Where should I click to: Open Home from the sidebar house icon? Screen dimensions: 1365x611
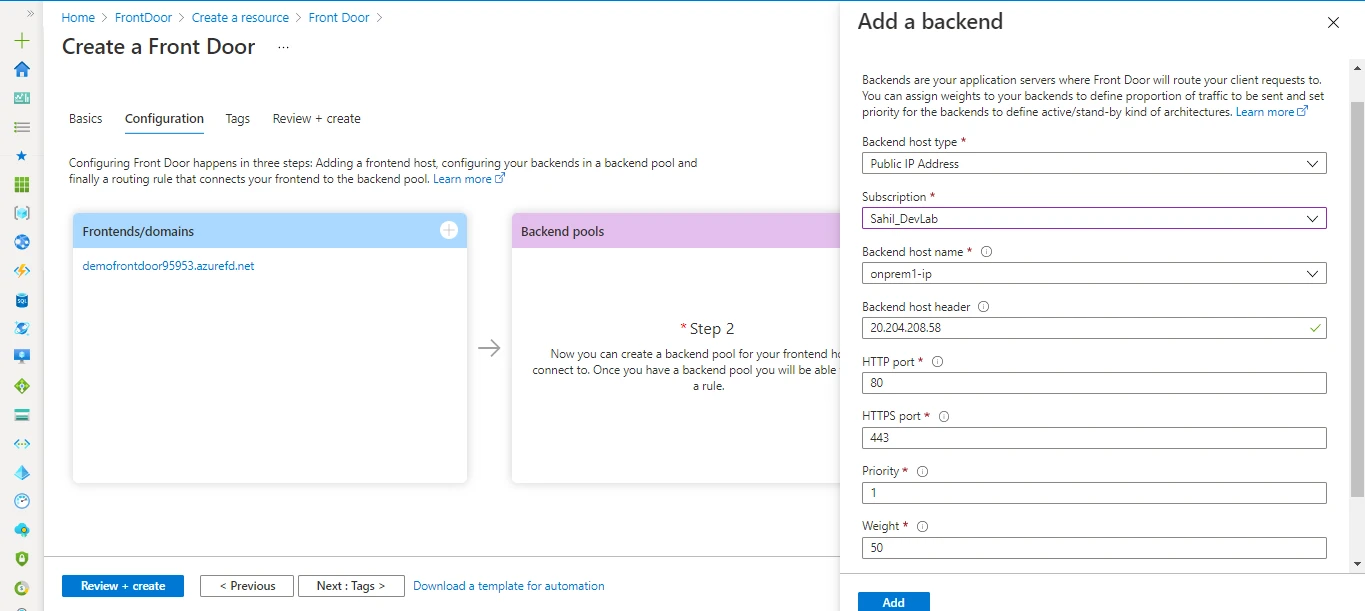[22, 69]
